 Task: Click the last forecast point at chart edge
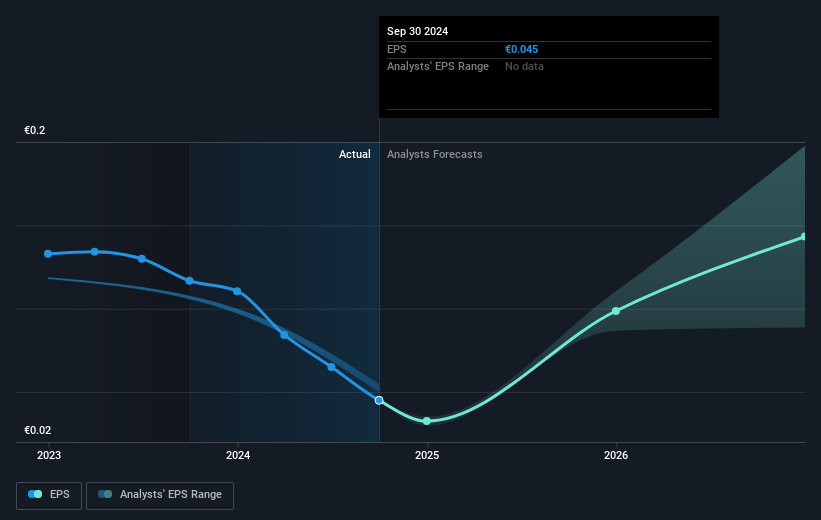point(803,237)
